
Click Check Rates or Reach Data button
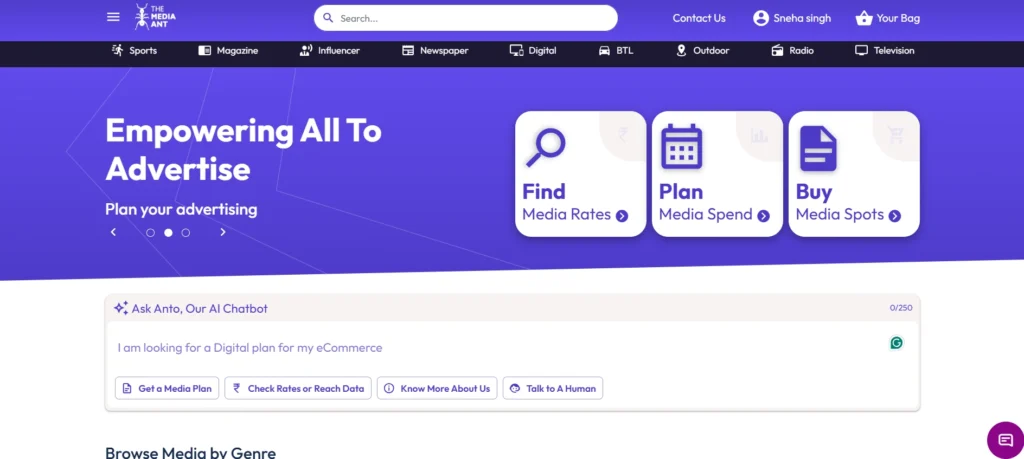click(x=298, y=388)
